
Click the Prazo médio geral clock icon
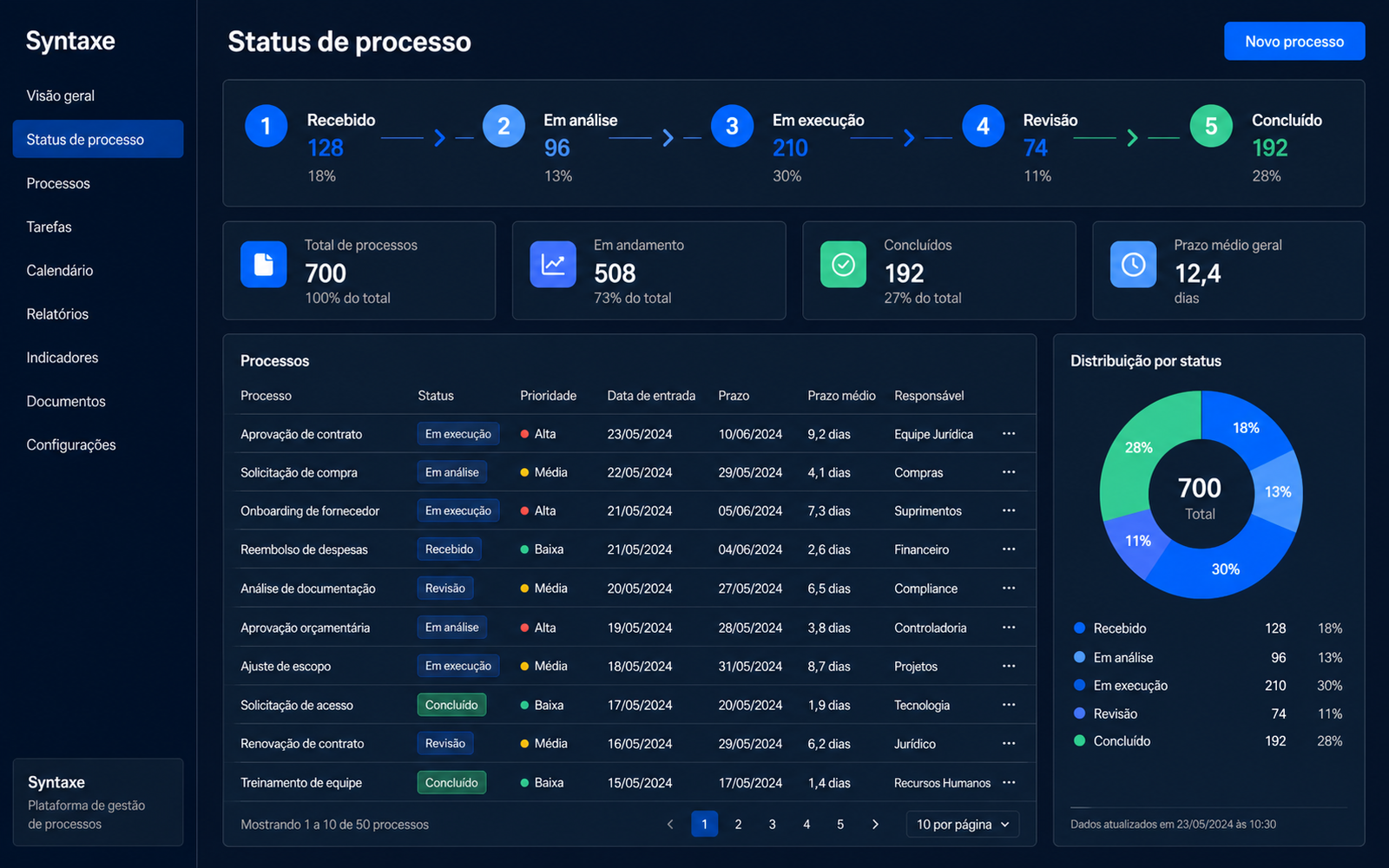tap(1133, 264)
